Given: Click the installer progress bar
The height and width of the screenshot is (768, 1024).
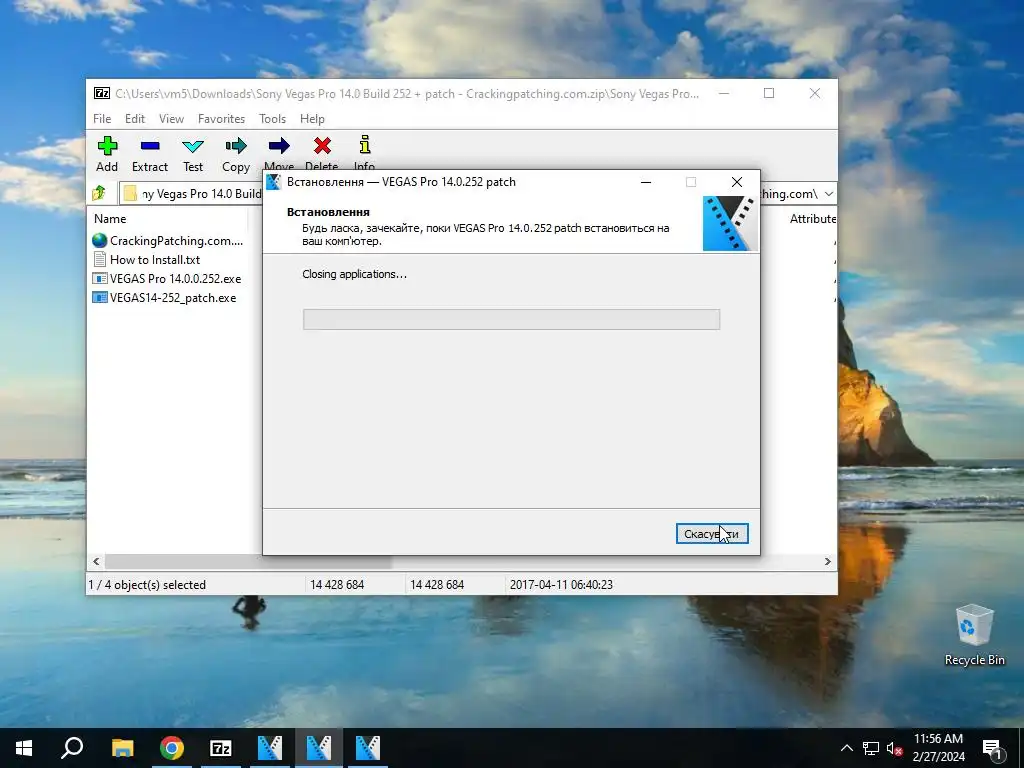Looking at the screenshot, I should (511, 319).
